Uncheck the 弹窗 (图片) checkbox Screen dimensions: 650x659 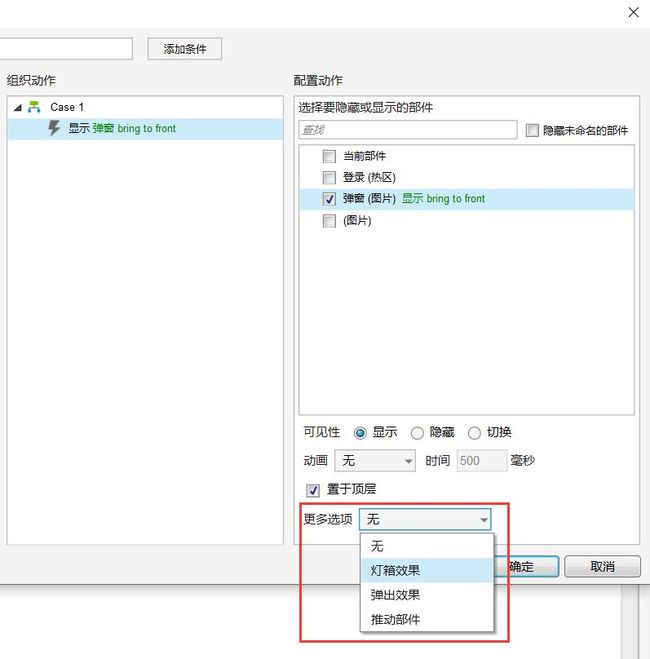(329, 199)
